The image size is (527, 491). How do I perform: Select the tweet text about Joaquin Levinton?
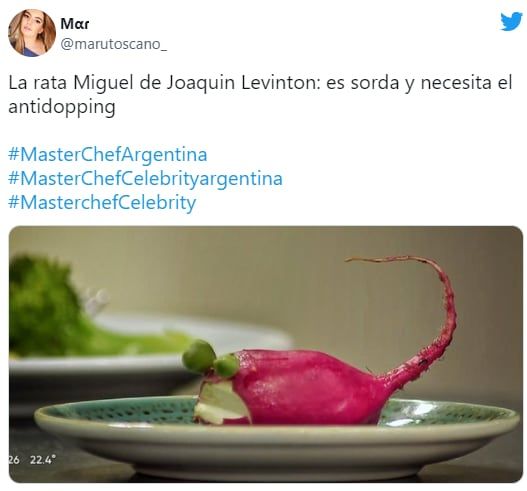click(260, 95)
